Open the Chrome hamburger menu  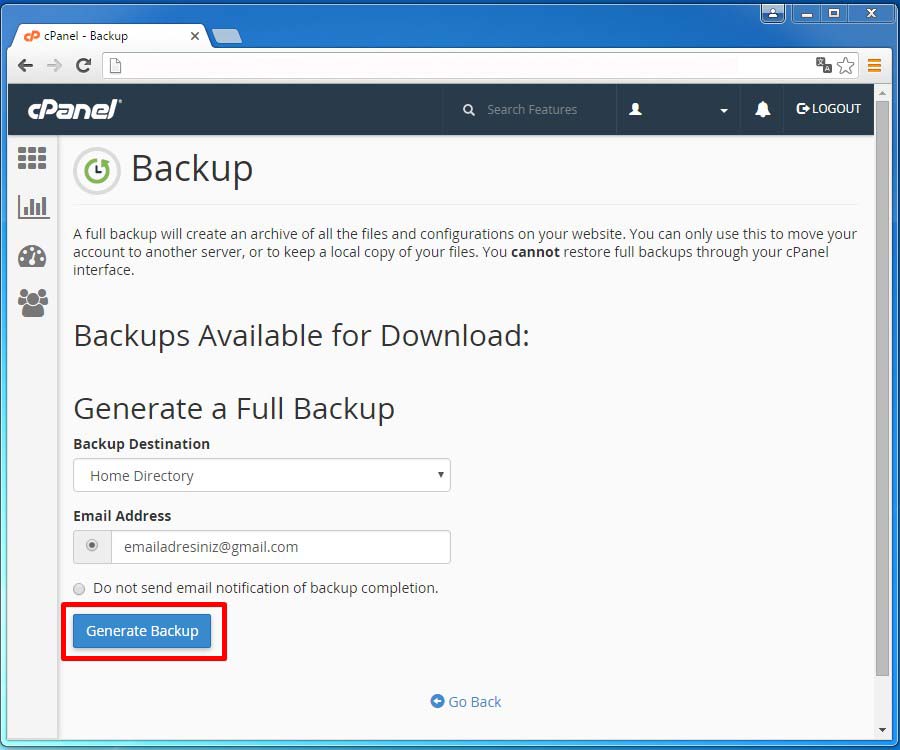(x=874, y=66)
